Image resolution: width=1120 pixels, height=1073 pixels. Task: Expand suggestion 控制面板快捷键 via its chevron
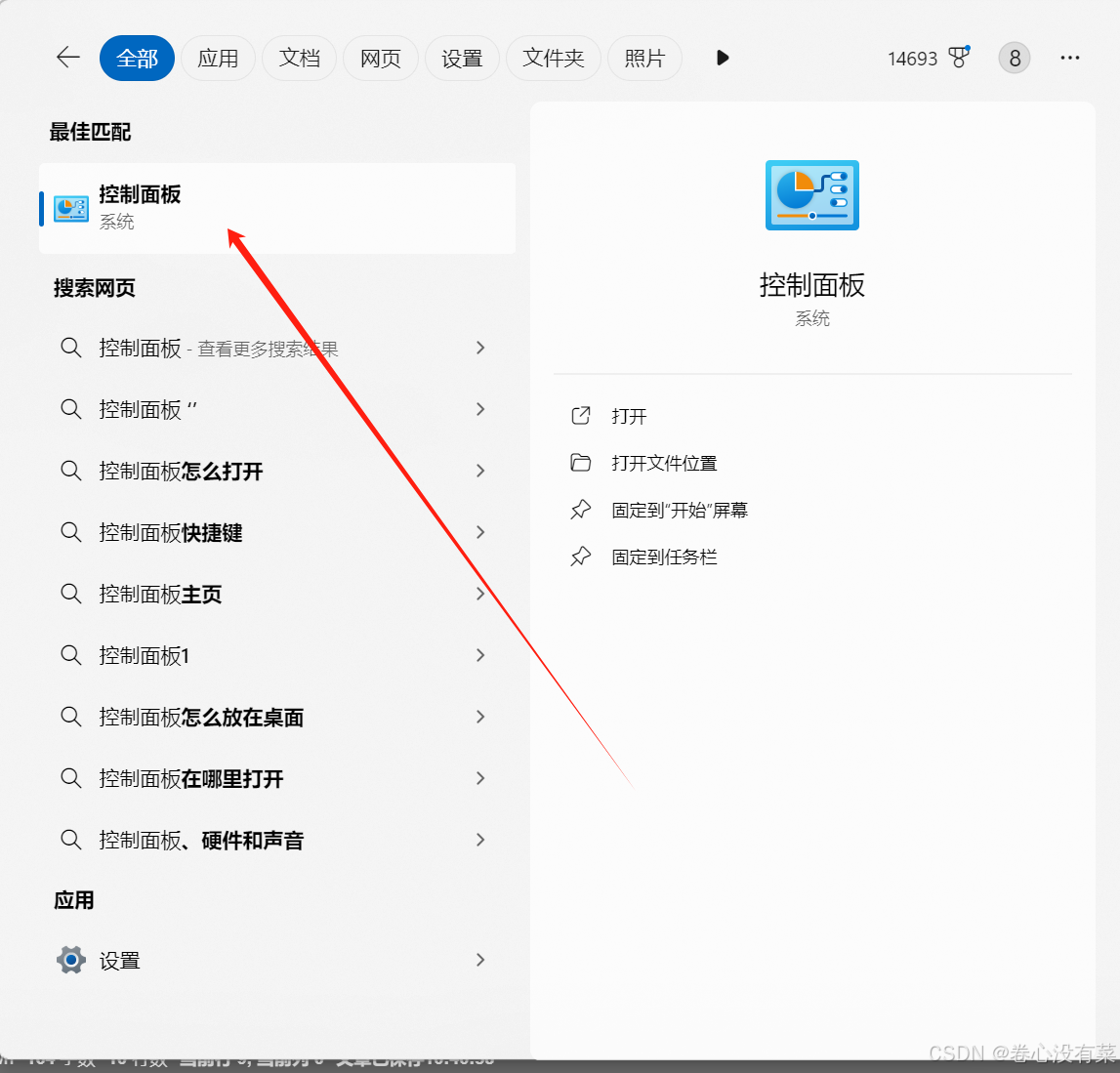coord(479,532)
